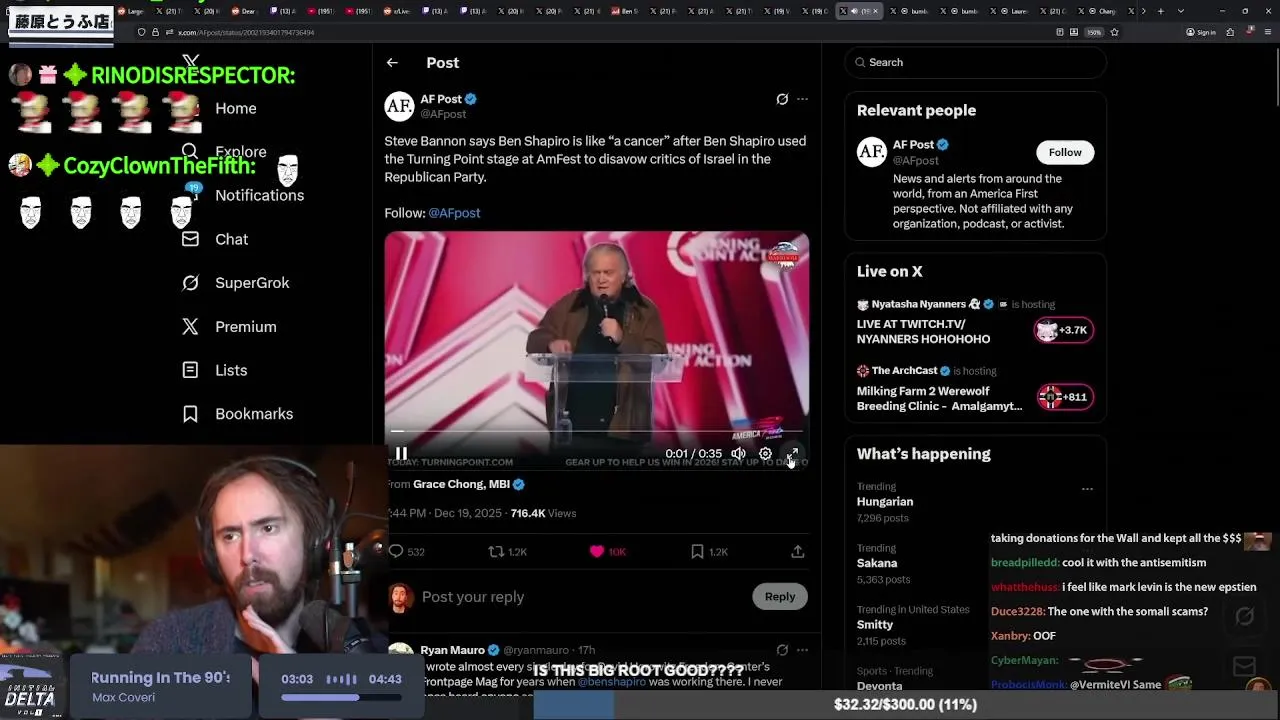
Task: Switch to the 'Dear' browser tab
Action: click(243, 11)
